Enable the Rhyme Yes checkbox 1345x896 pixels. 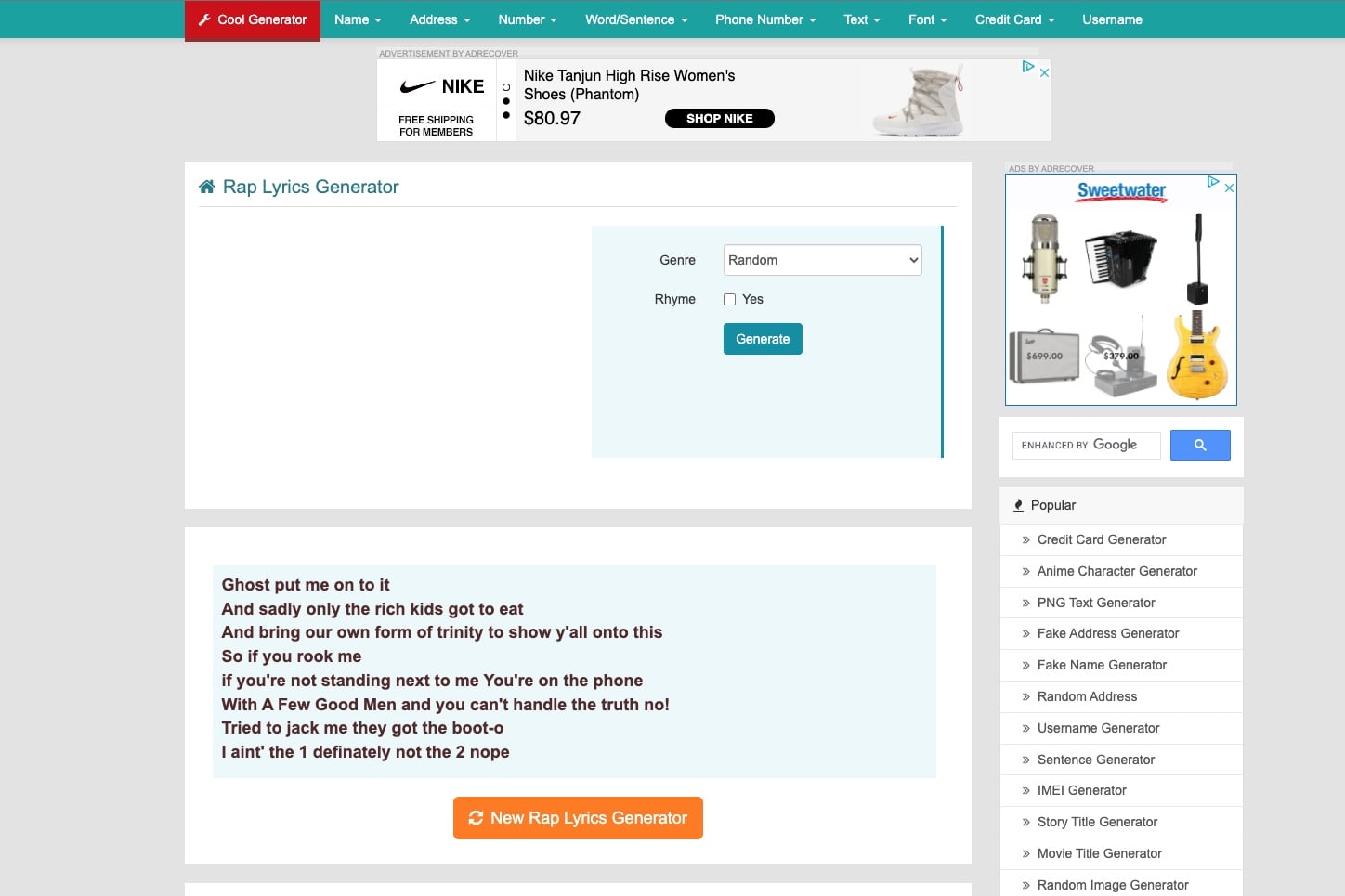(730, 299)
